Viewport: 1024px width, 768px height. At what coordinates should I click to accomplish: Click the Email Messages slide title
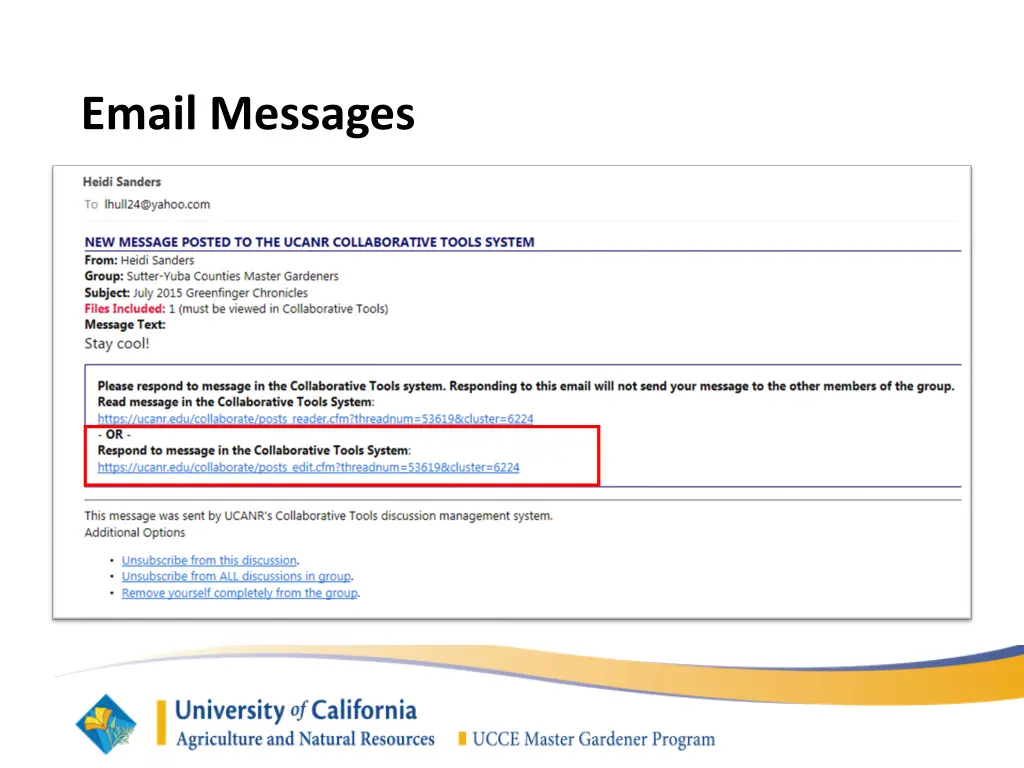[x=248, y=114]
